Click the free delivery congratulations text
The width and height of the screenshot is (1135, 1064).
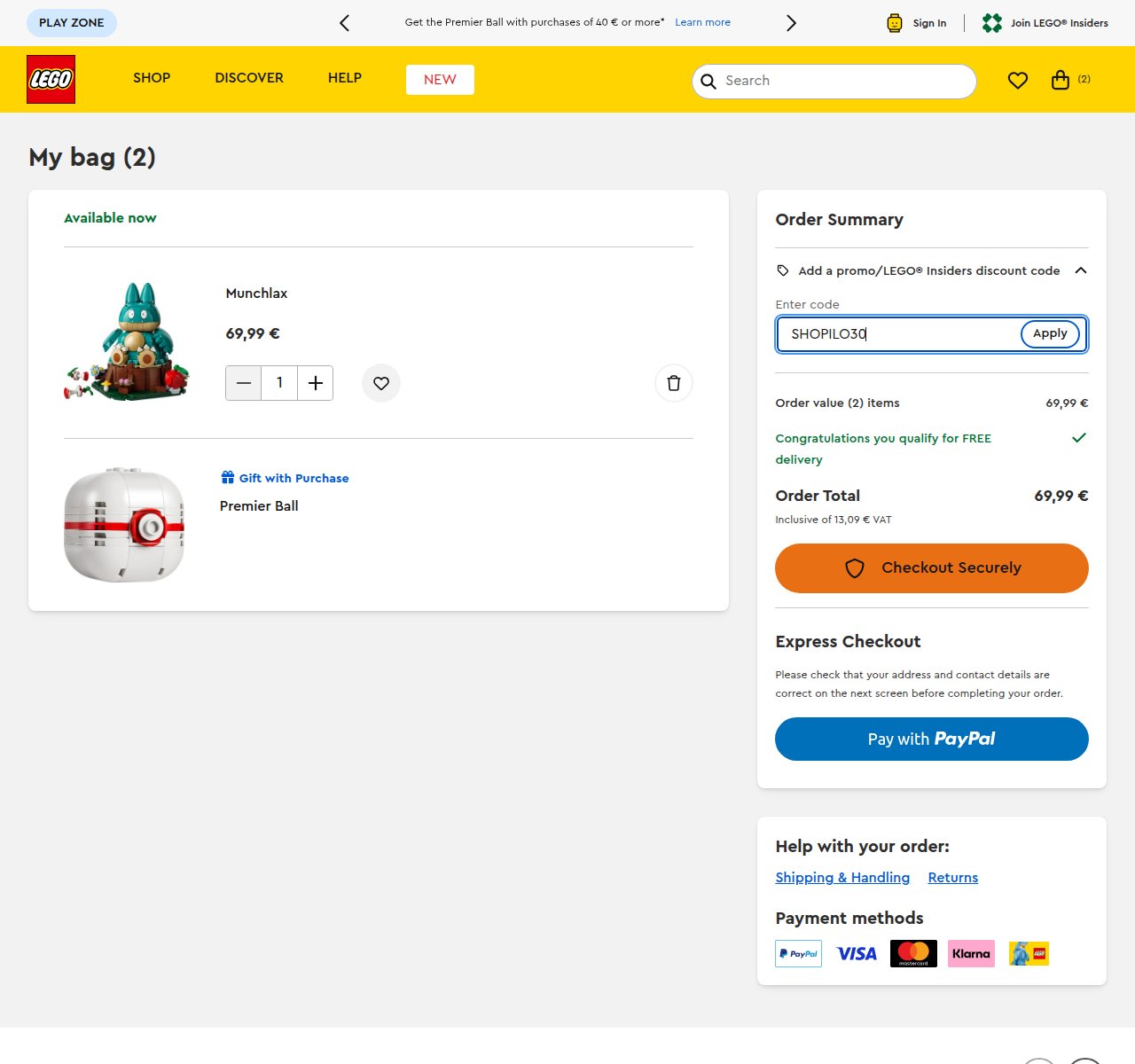coord(883,449)
